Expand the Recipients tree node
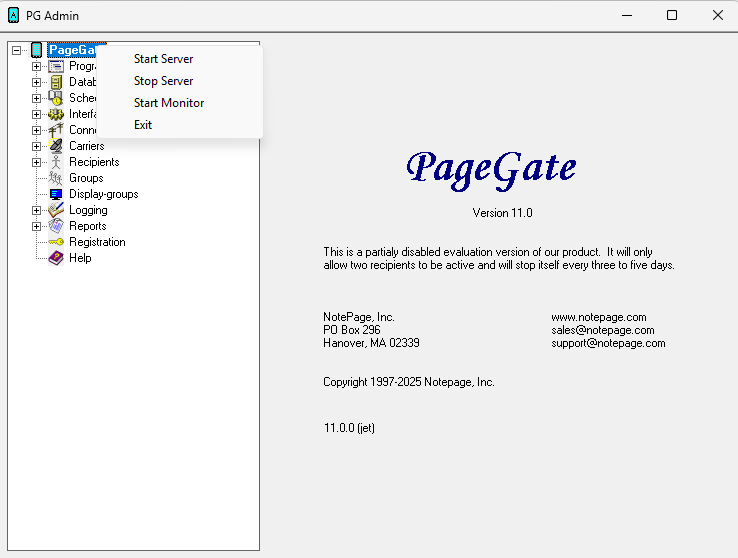The height and width of the screenshot is (558, 738). pos(36,162)
